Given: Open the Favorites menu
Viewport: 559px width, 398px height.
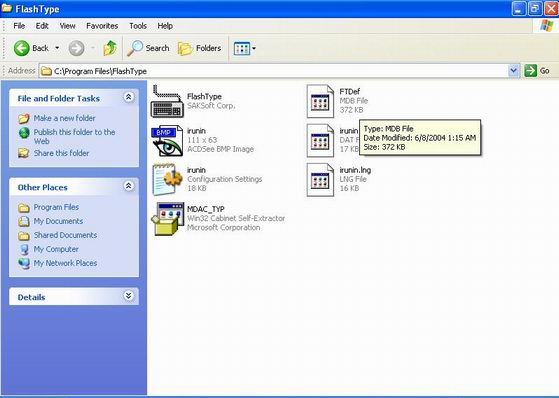Looking at the screenshot, I should point(102,26).
